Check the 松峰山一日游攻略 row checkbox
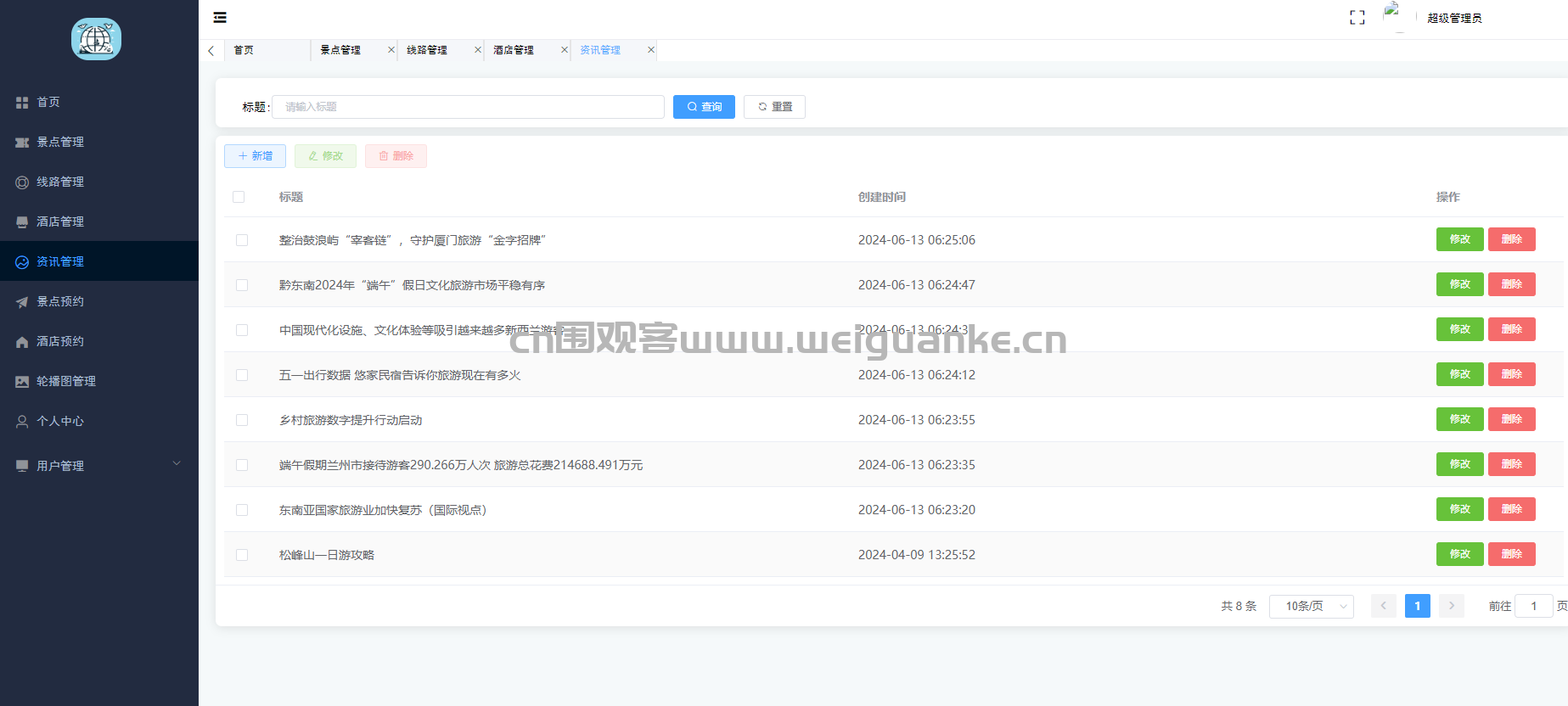This screenshot has width=1568, height=706. point(242,555)
